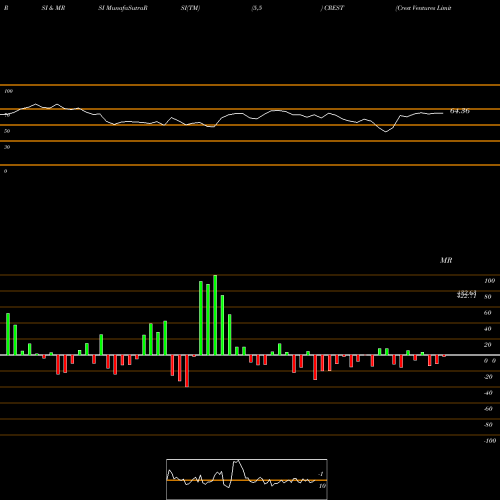Click the '40' label on the MR axis
This screenshot has height=500, width=500.
[x=488, y=329]
